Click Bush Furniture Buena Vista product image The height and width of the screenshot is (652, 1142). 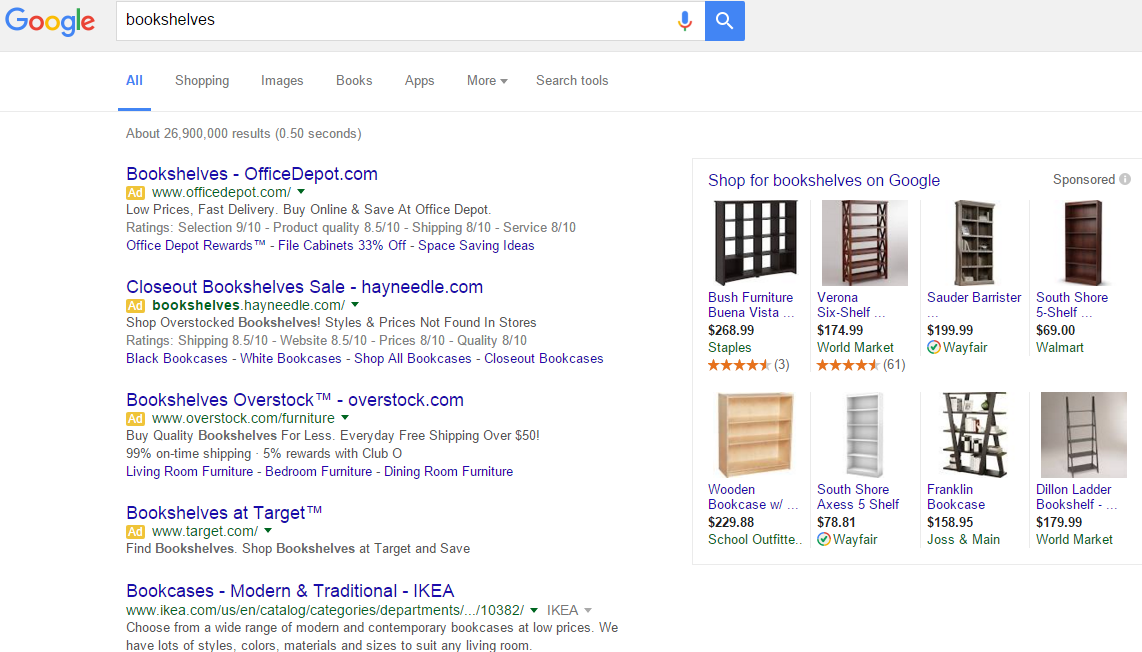pos(755,243)
